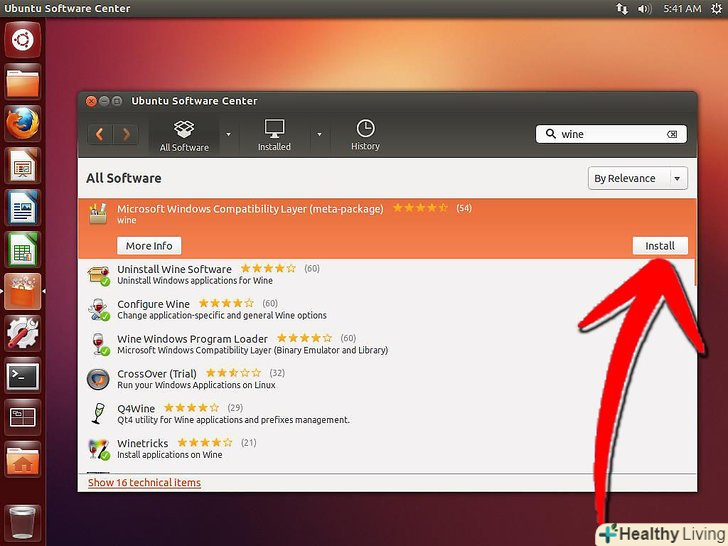728x546 pixels.
Task: Click Ubuntu Software Center launcher icon
Action: click(x=22, y=291)
